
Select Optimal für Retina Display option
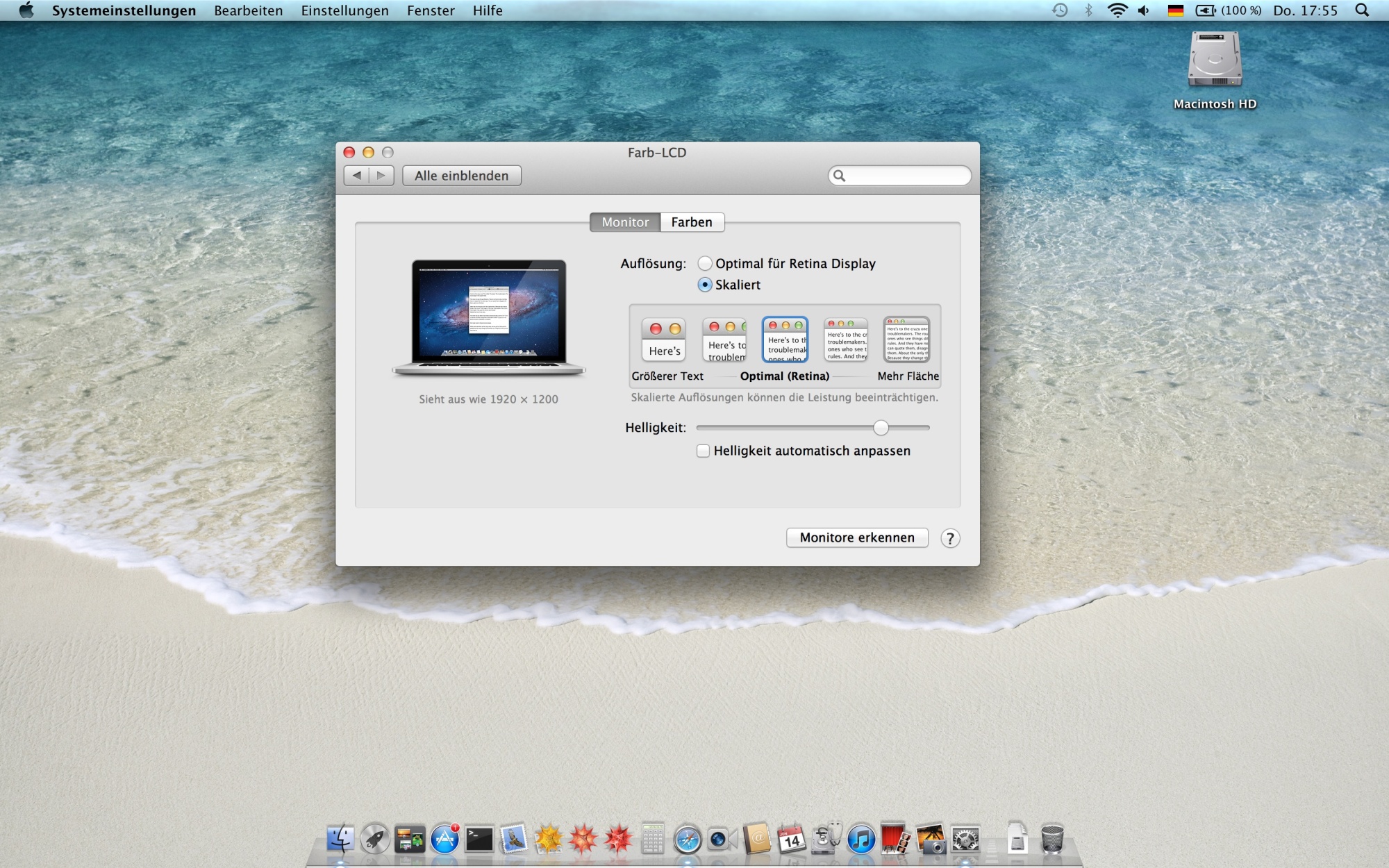click(x=705, y=263)
